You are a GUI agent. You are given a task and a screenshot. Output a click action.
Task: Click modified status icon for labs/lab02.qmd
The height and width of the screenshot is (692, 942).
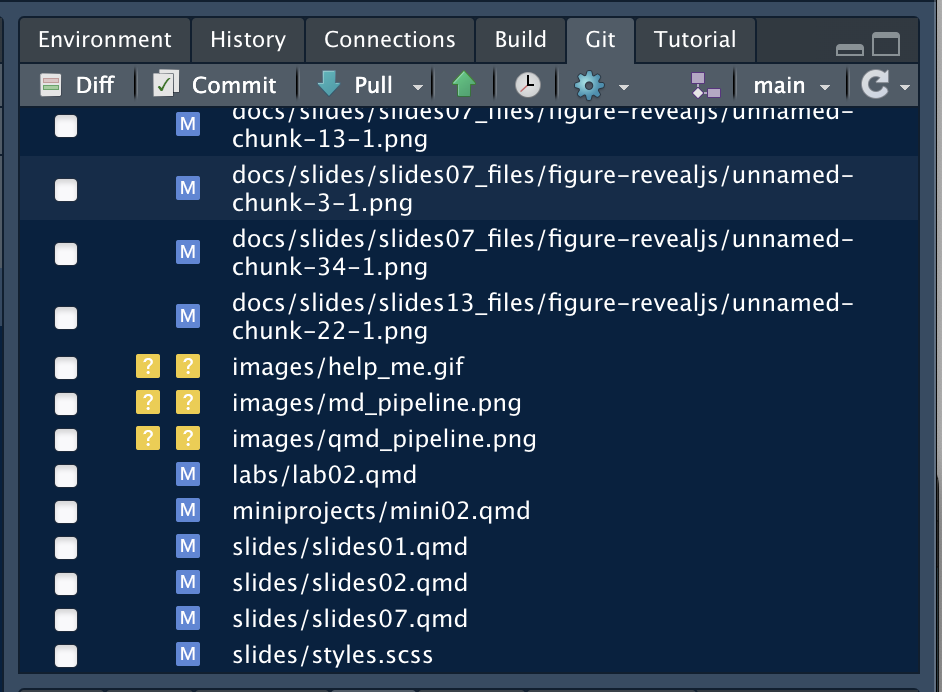pos(187,475)
